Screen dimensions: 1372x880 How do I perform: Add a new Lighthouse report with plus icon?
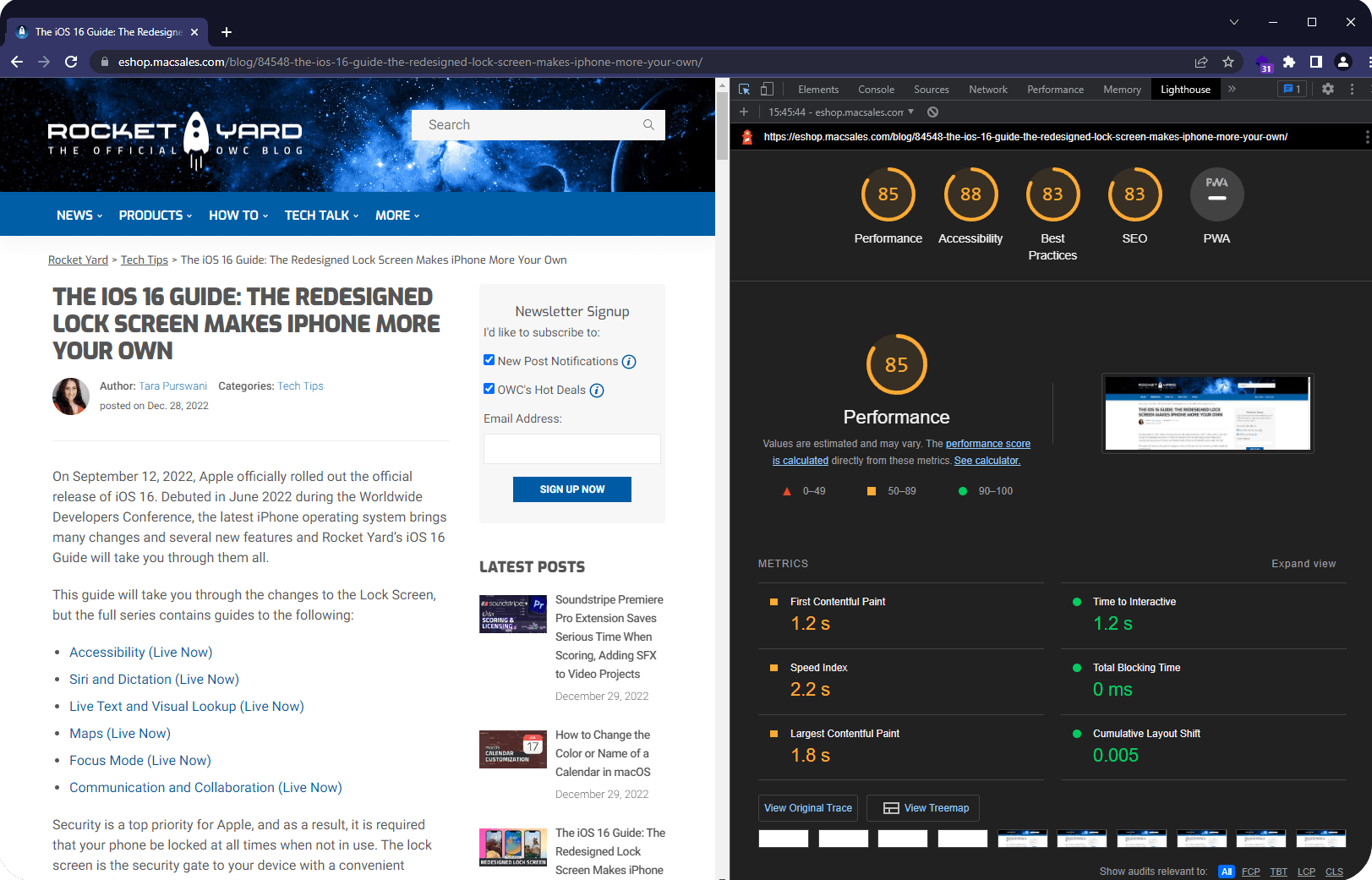744,112
